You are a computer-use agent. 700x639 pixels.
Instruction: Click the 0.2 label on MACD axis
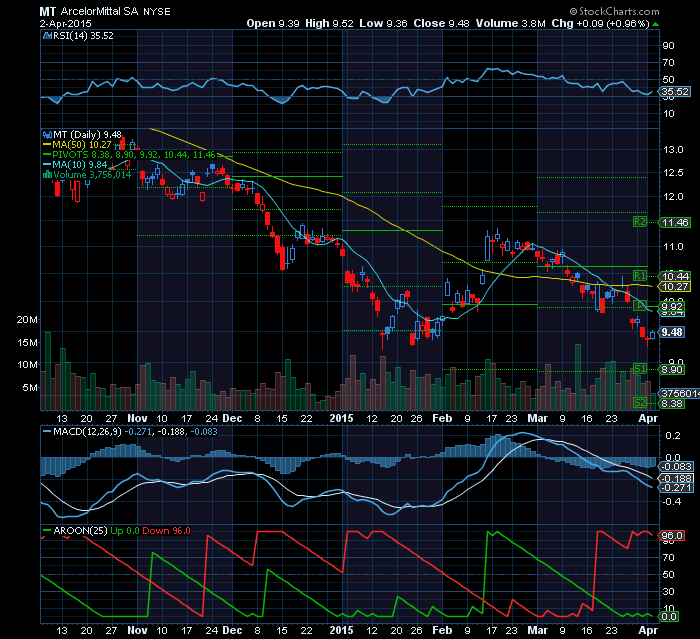[x=673, y=435]
